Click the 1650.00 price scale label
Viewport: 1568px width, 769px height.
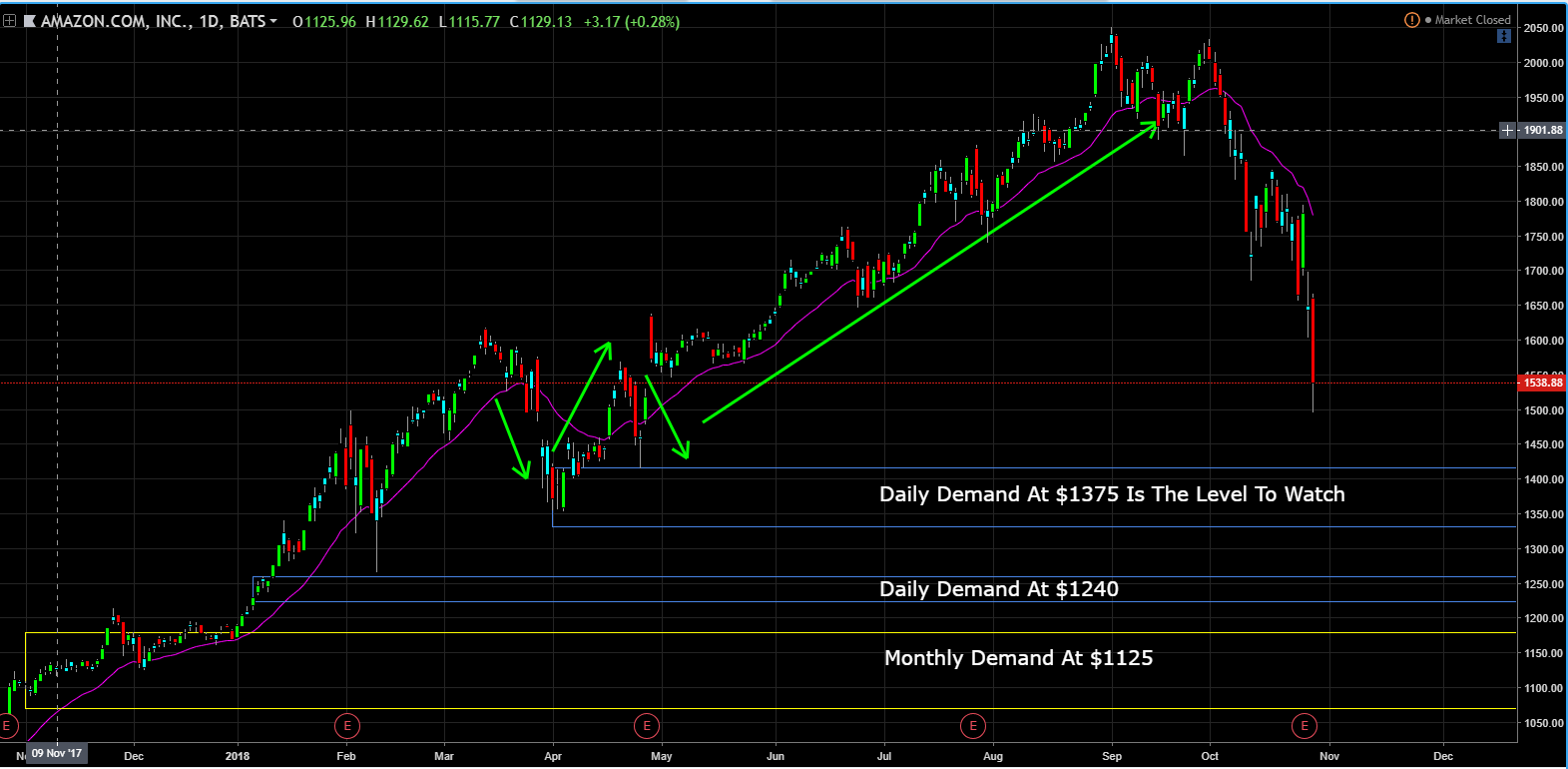click(x=1543, y=306)
